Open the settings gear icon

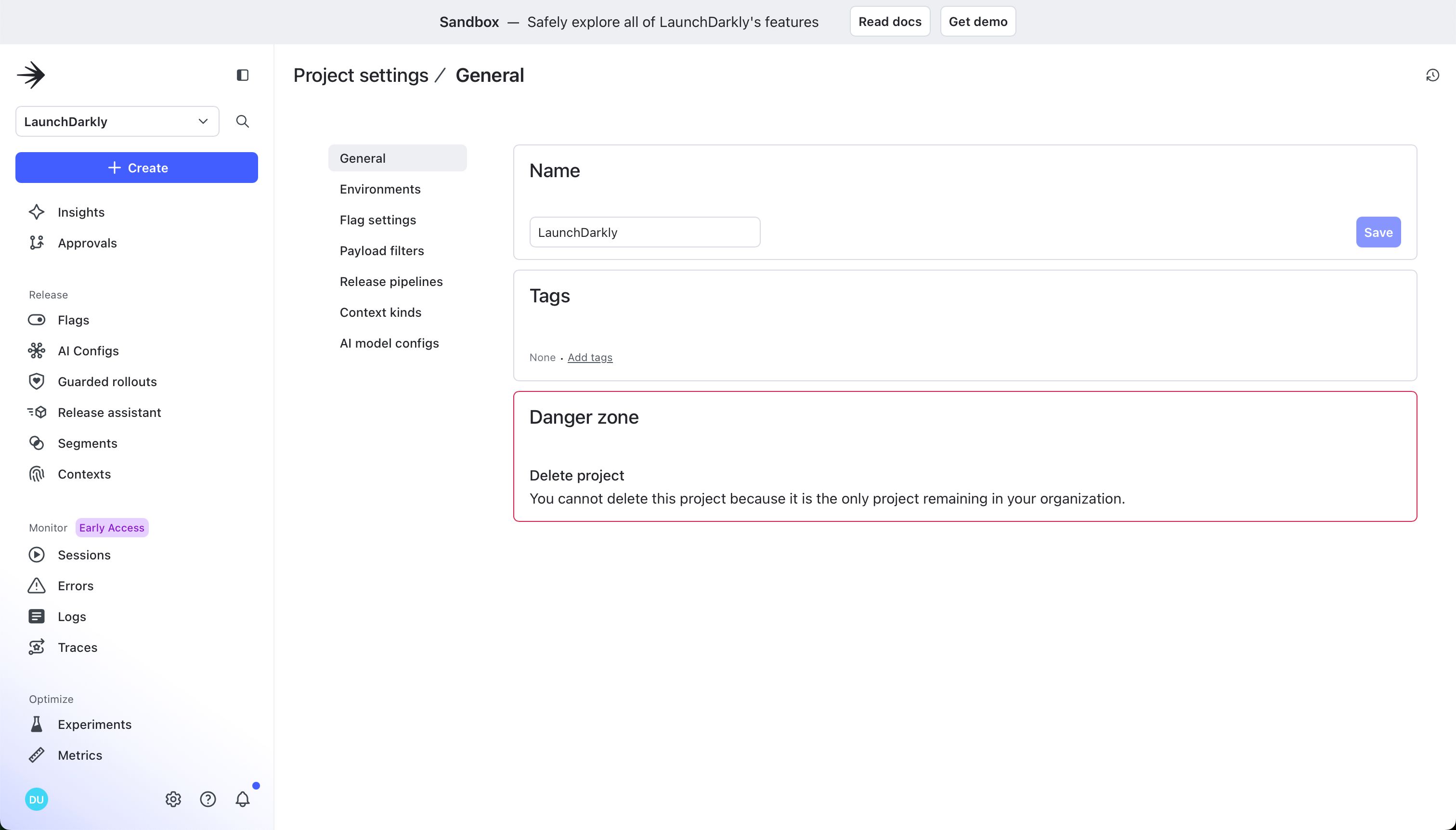click(x=173, y=799)
